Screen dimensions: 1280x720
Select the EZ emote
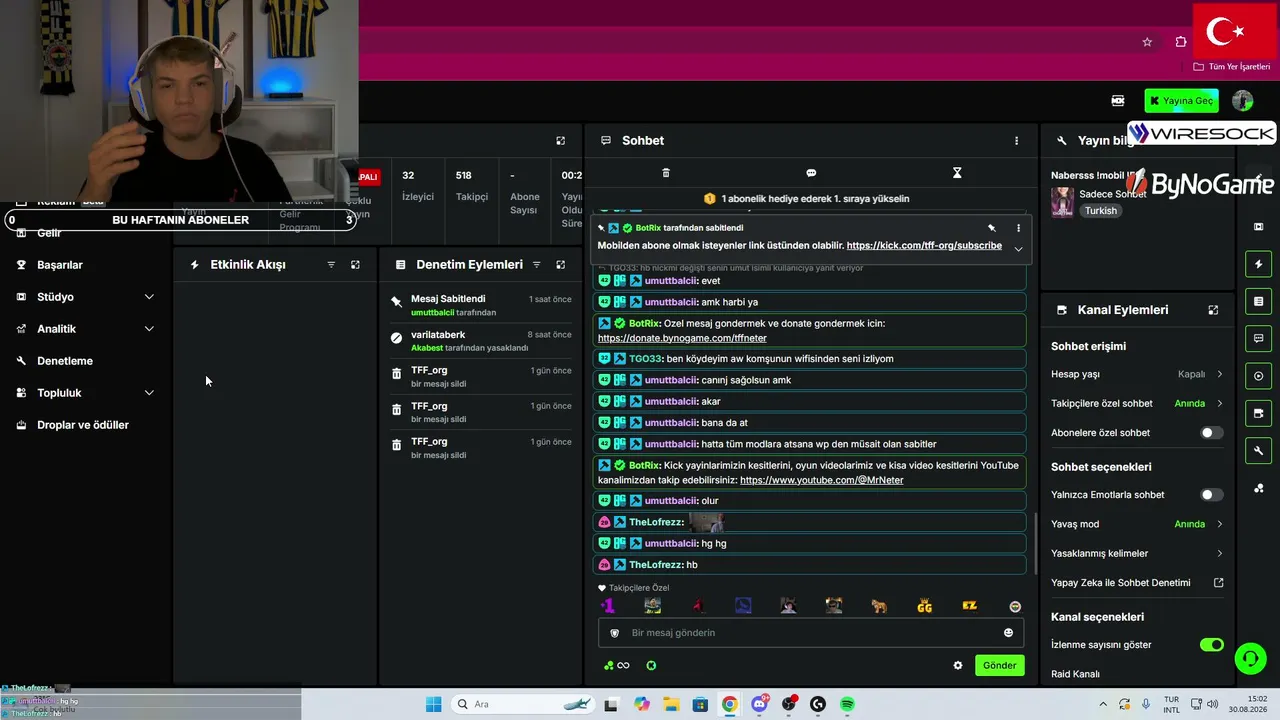coord(969,606)
